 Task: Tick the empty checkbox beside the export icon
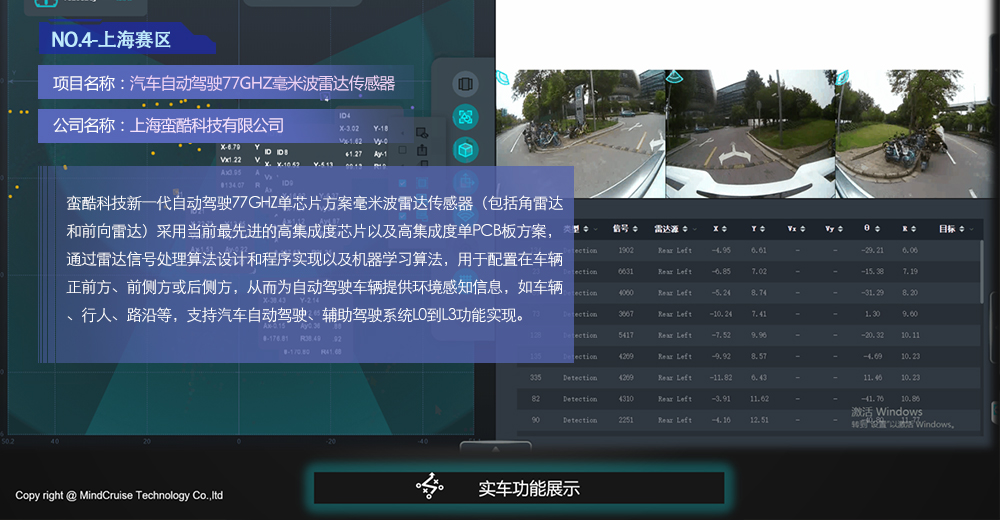click(402, 150)
